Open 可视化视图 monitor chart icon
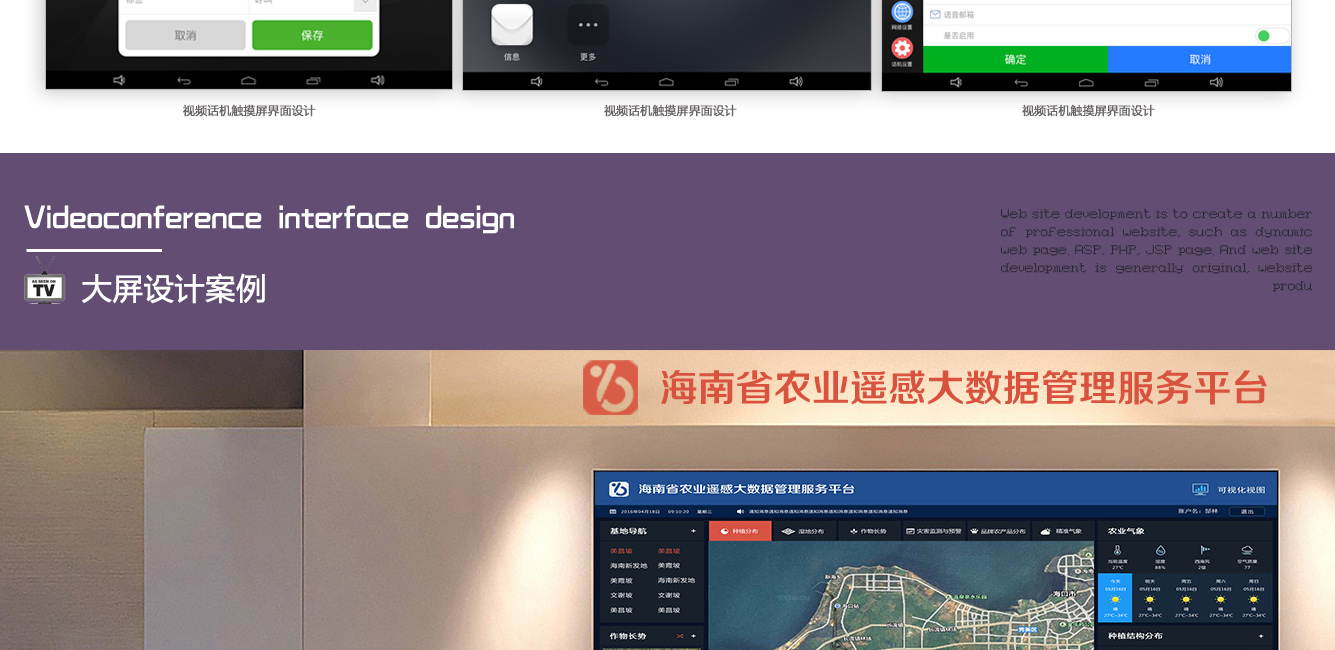 coord(1200,489)
